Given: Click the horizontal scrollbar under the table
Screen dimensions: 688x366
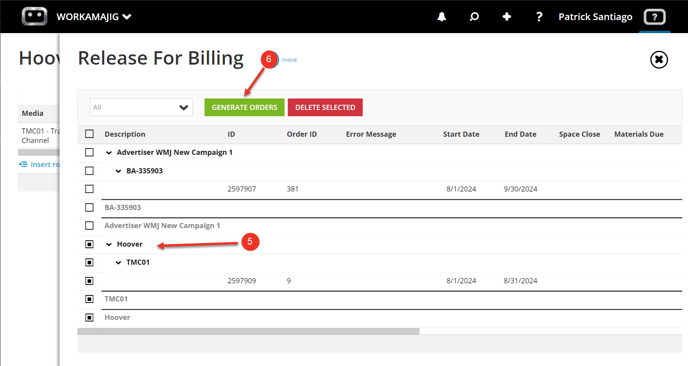Looking at the screenshot, I should coord(248,331).
